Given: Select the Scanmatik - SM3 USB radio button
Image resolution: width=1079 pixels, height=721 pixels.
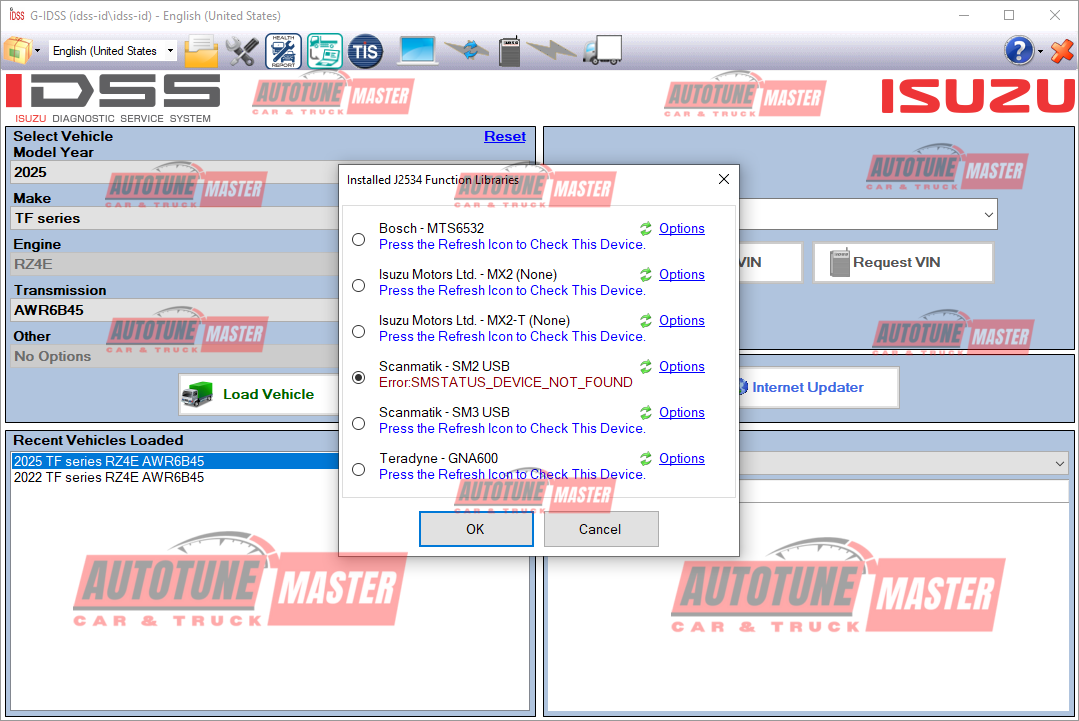Looking at the screenshot, I should (358, 424).
